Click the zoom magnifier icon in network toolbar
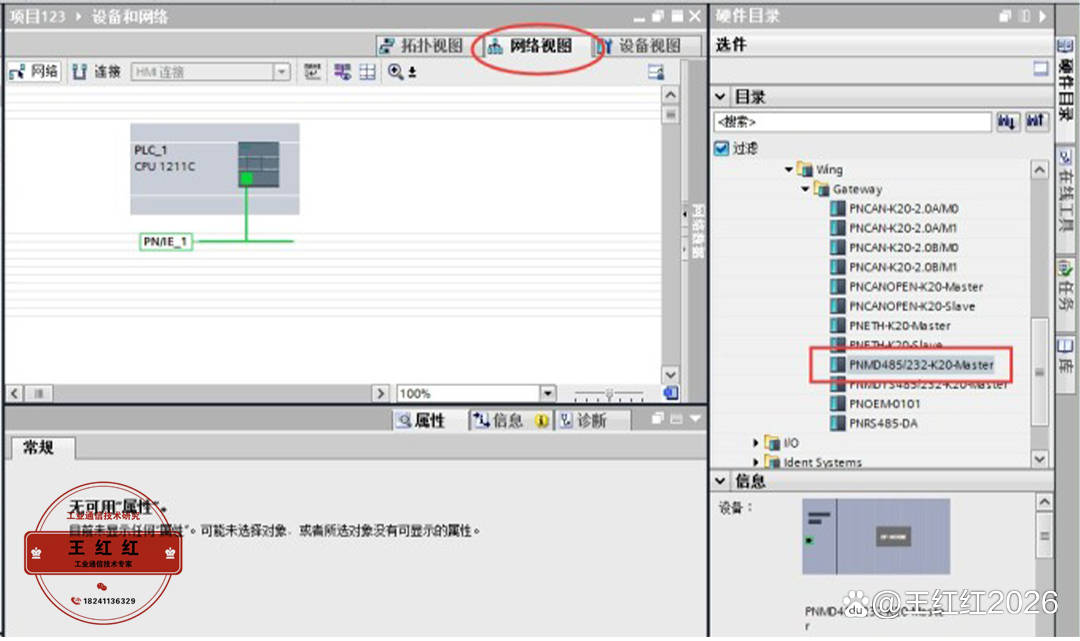This screenshot has height=641, width=1080. tap(395, 72)
